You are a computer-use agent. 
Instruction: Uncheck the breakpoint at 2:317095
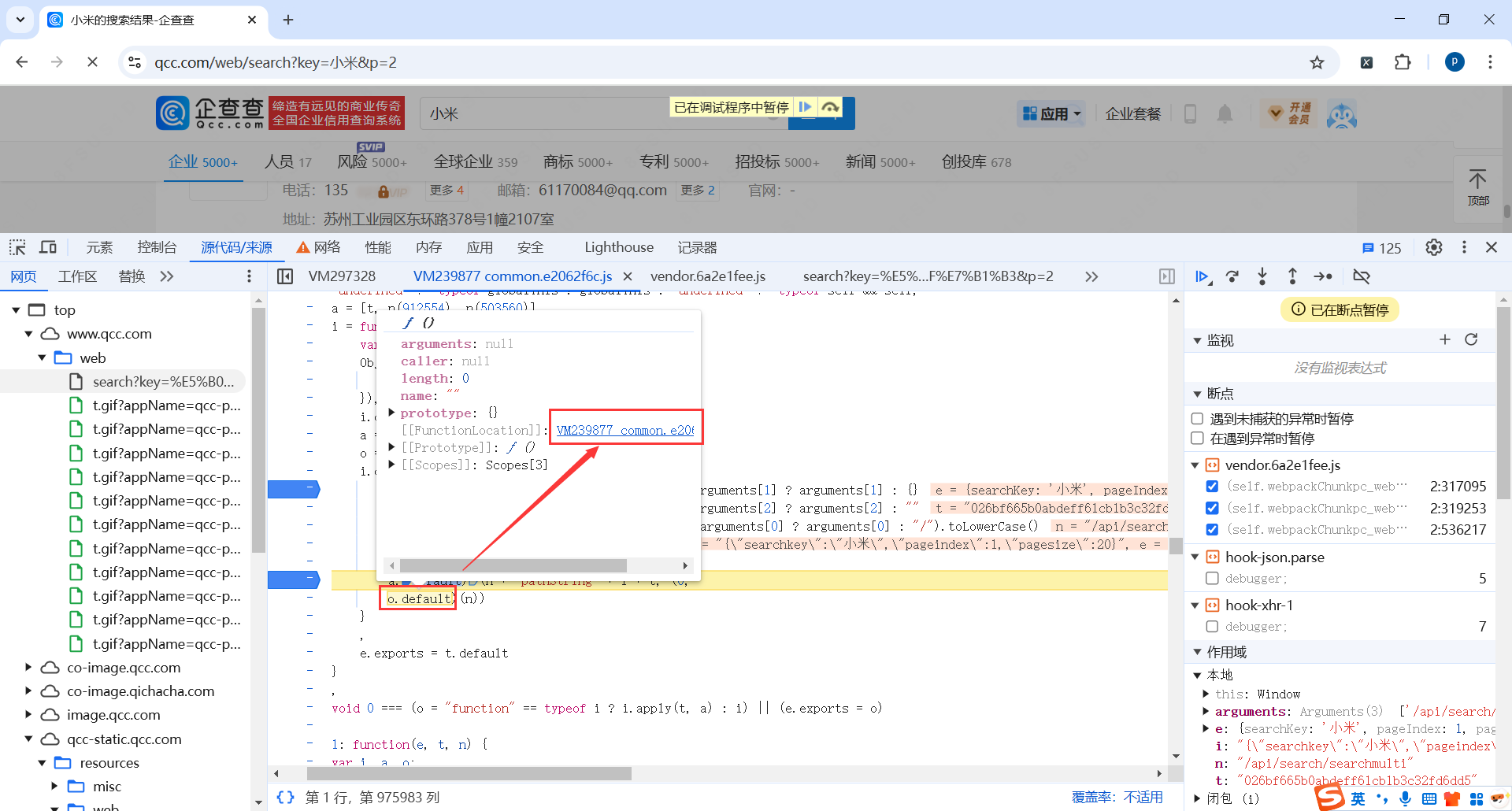[x=1212, y=487]
